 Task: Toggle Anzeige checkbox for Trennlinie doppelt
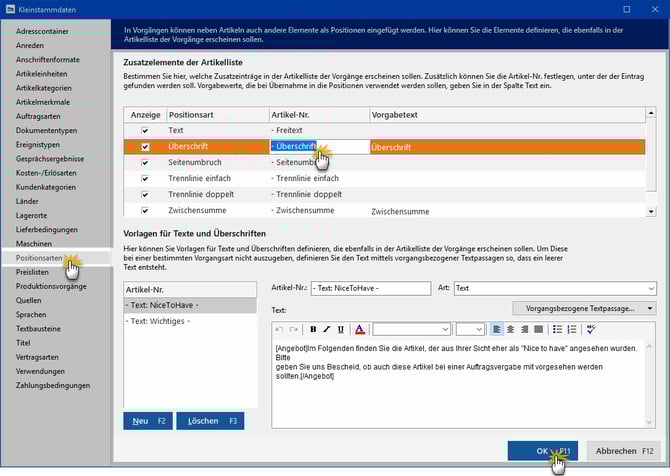coord(146,195)
